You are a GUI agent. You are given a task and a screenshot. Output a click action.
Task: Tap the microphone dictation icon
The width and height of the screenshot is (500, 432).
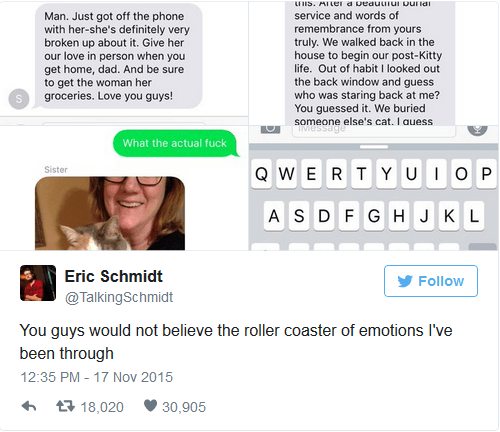pos(477,129)
